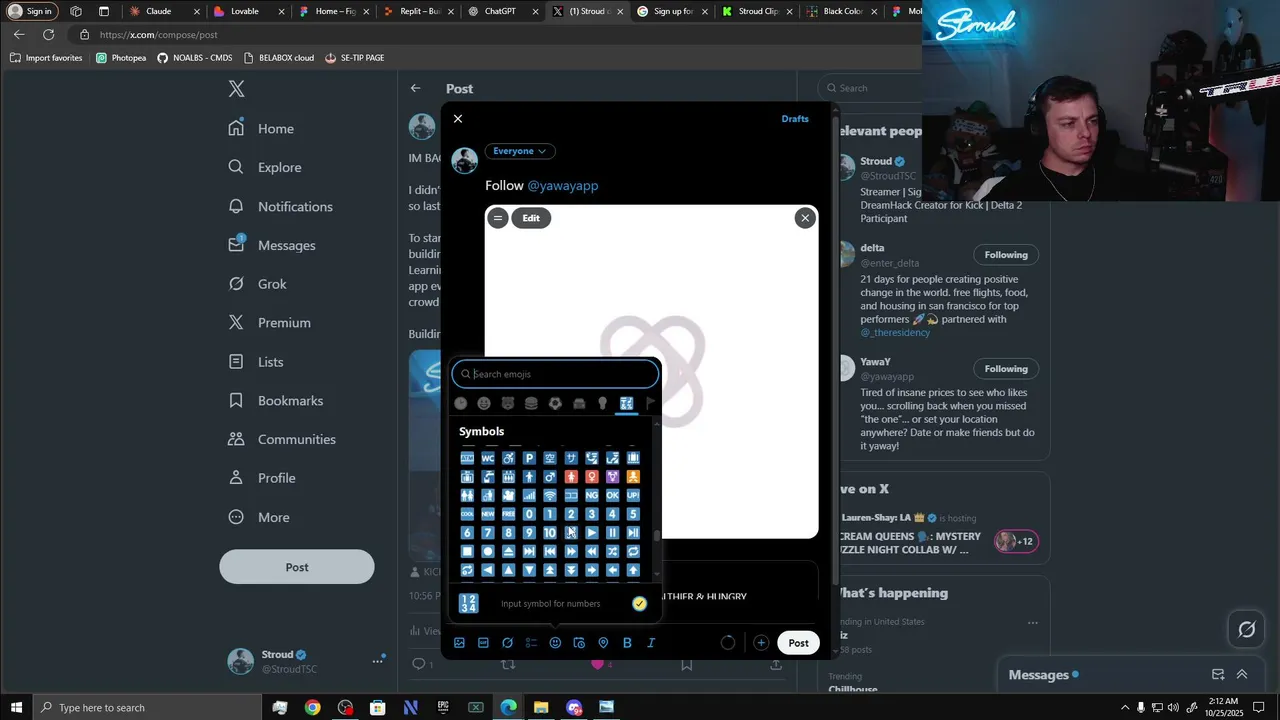Pick the OK button emoji
The width and height of the screenshot is (1280, 720).
(x=612, y=495)
